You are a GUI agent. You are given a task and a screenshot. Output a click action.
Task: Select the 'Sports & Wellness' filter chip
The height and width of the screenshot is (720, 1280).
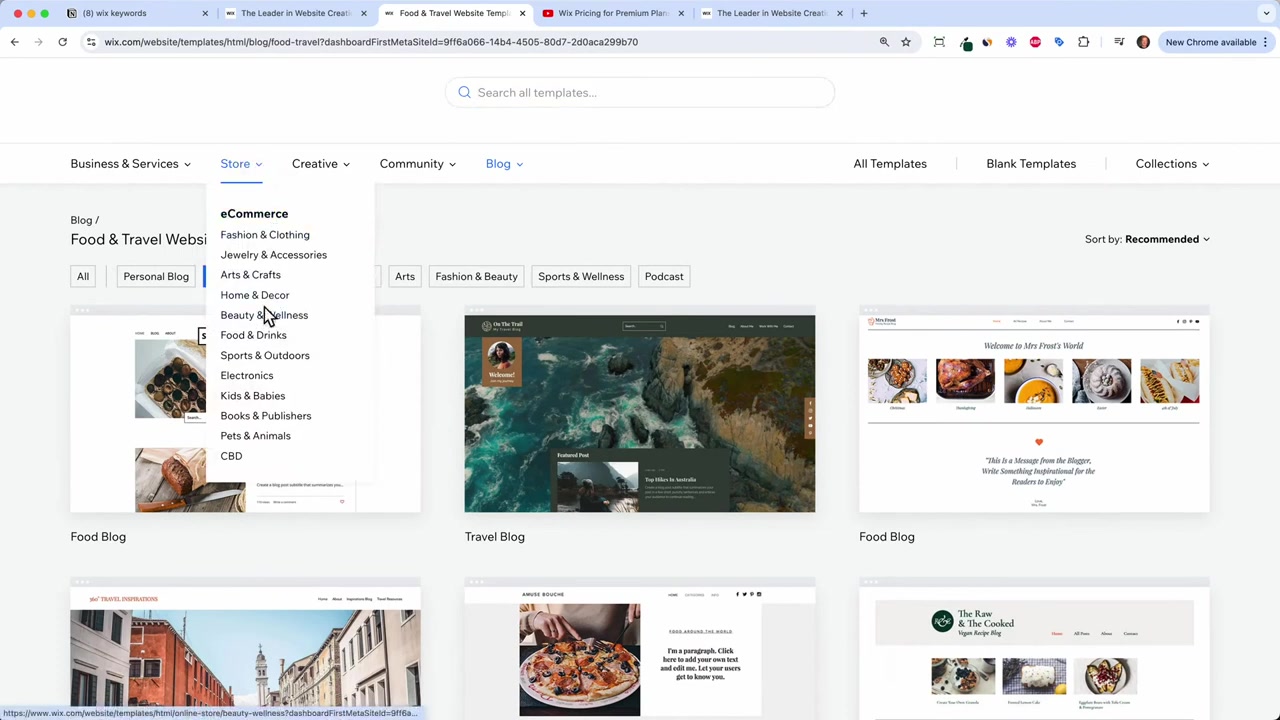[581, 277]
